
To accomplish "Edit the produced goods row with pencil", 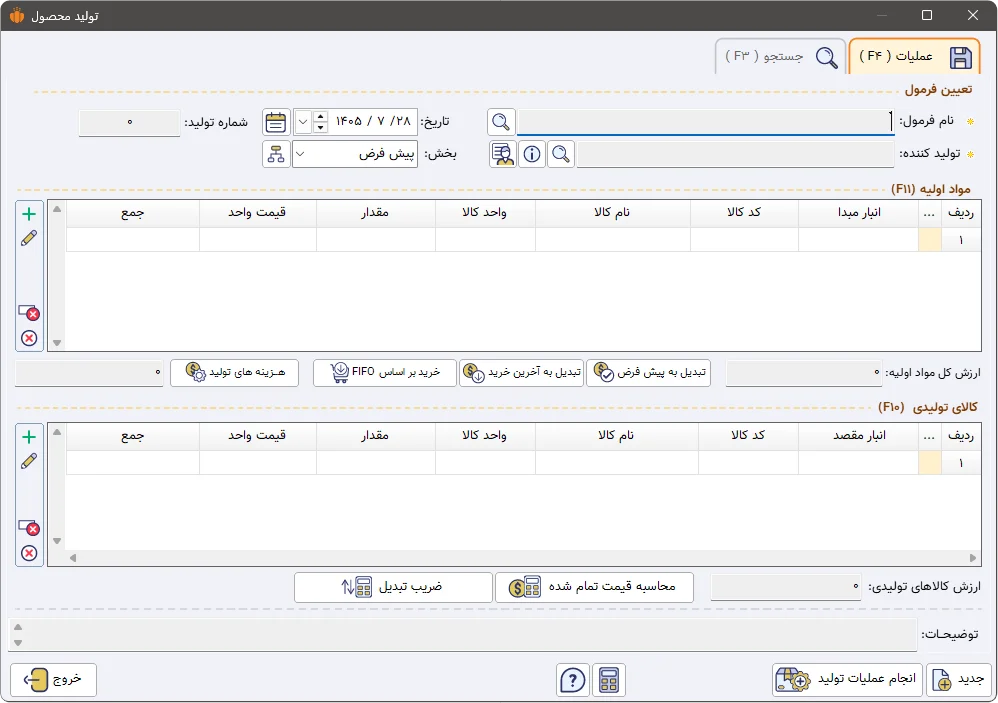I will pos(29,461).
